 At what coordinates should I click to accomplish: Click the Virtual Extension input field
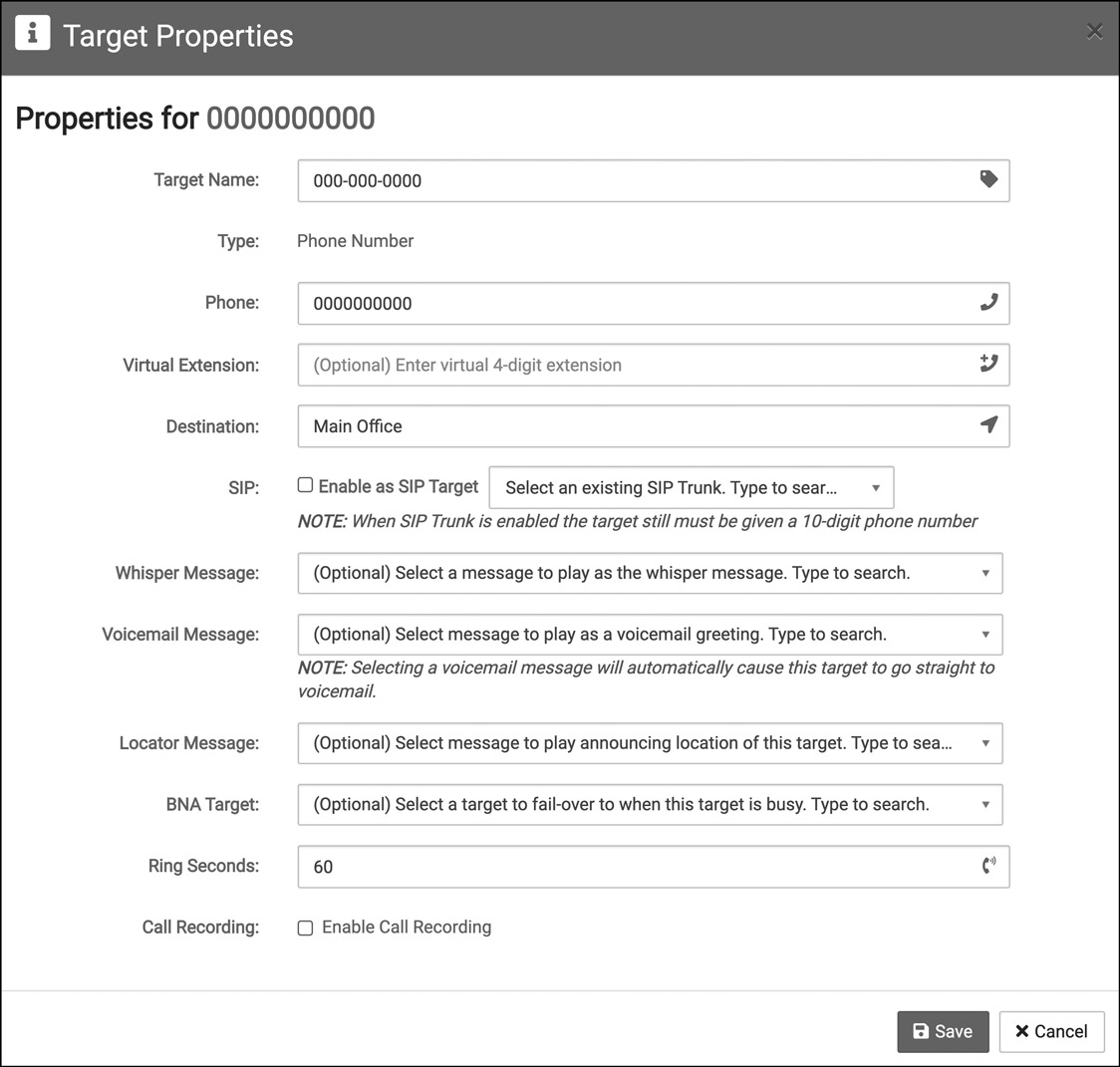coord(598,365)
